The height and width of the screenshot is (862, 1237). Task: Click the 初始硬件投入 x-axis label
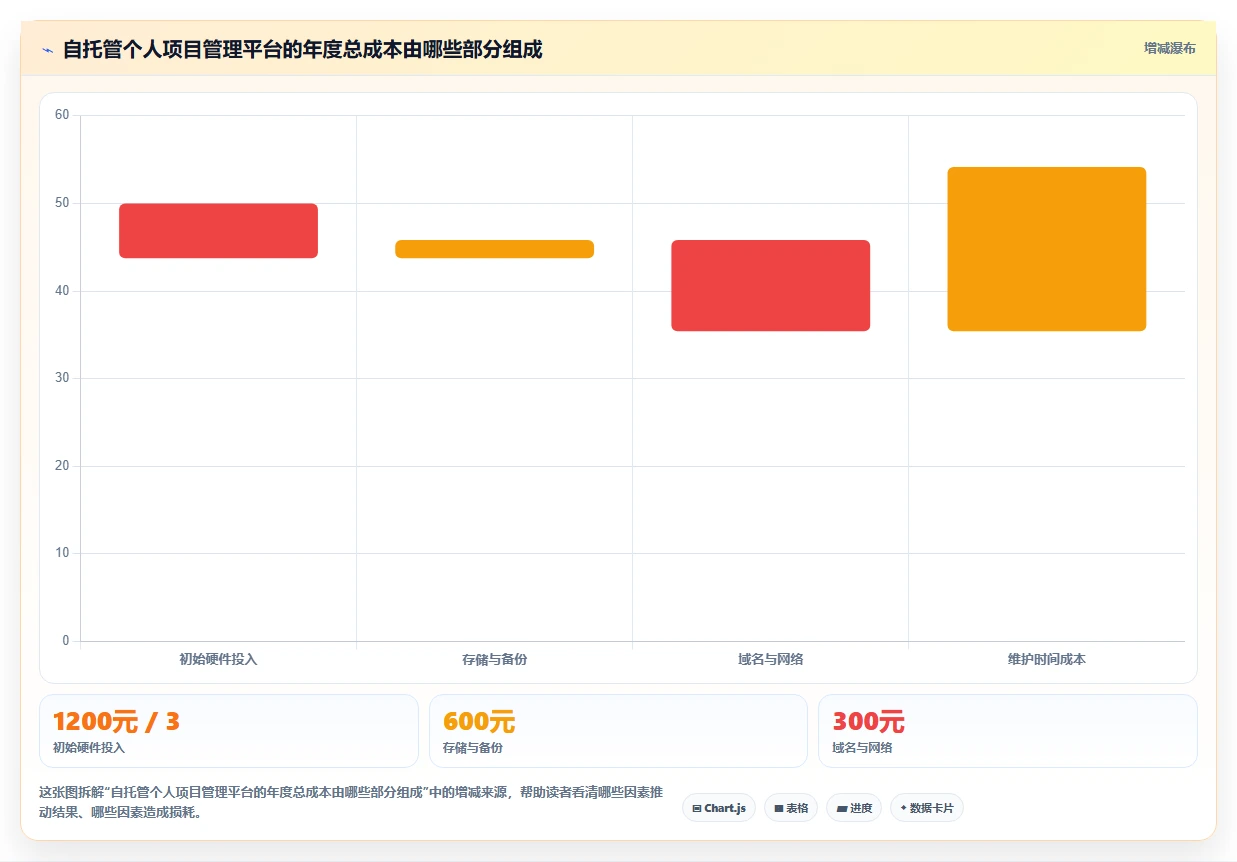(x=218, y=660)
